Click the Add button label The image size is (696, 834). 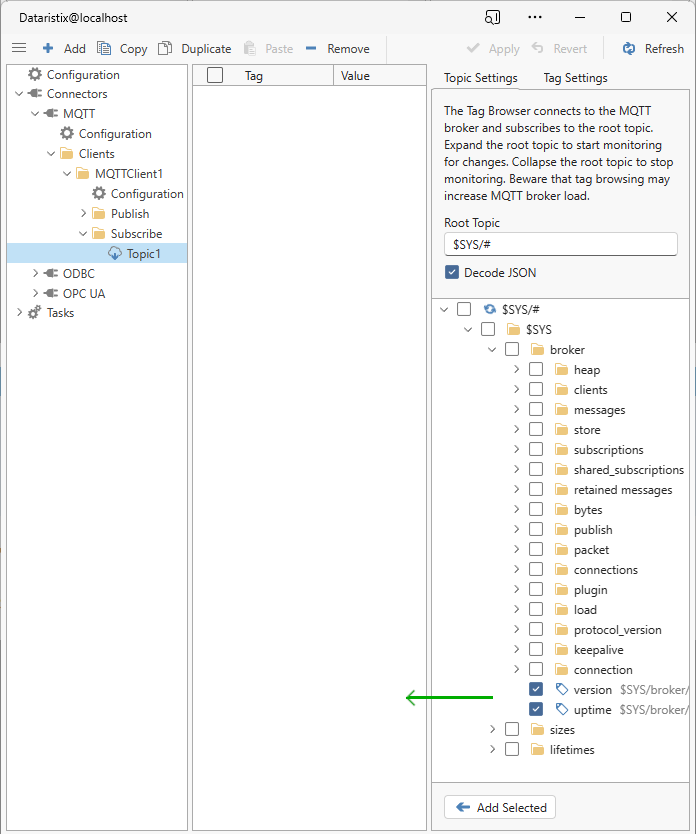74,48
